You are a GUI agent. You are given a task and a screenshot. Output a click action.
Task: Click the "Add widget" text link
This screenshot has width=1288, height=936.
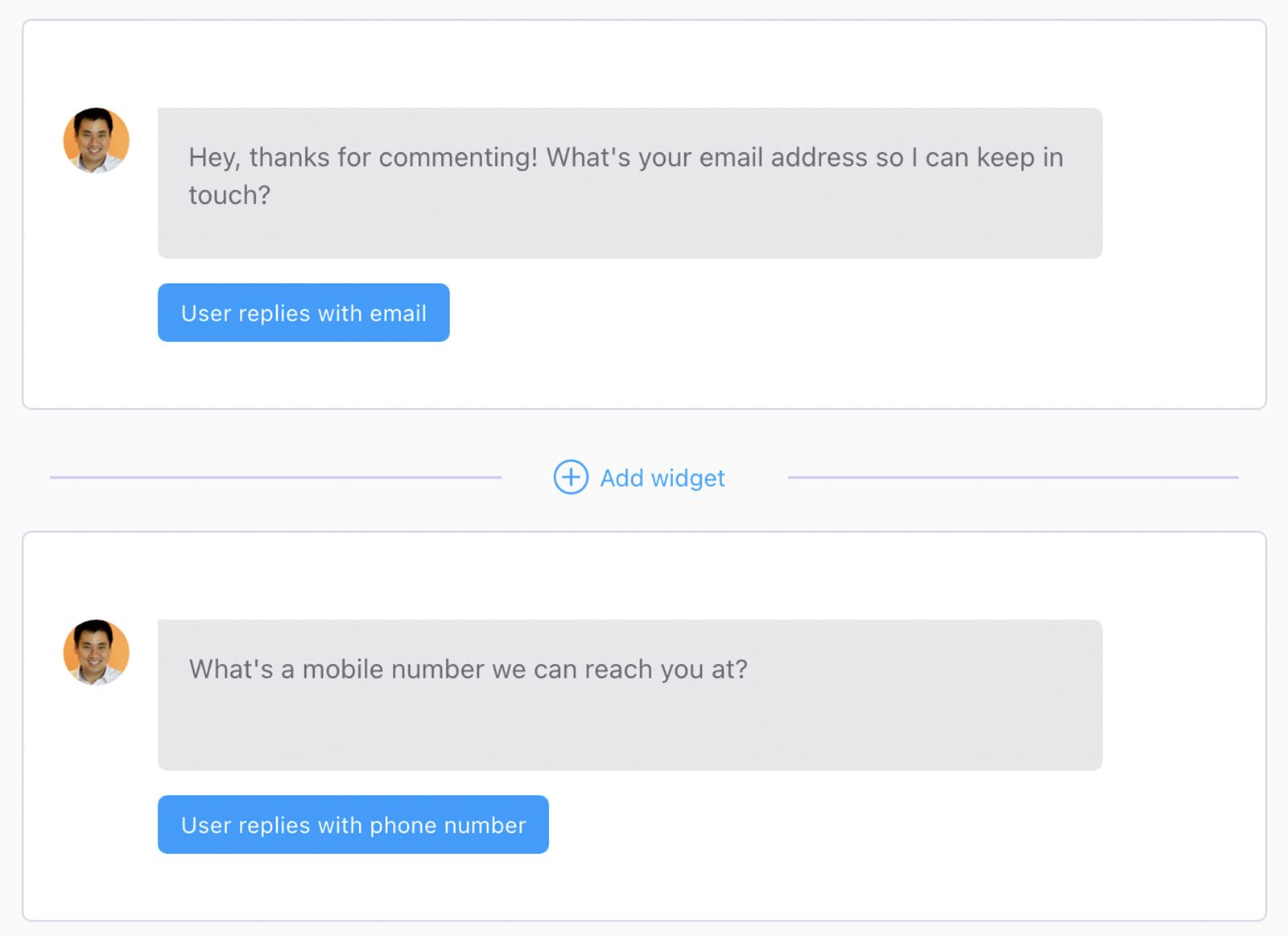663,478
